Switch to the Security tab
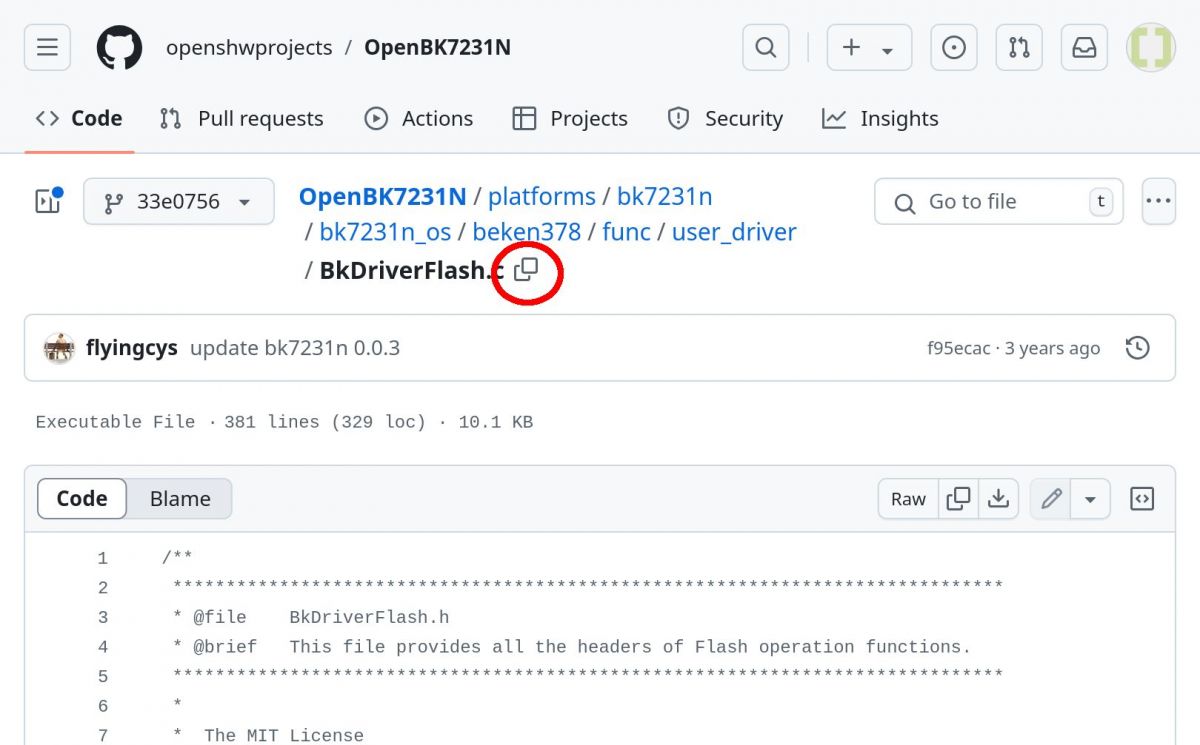Image resolution: width=1200 pixels, height=745 pixels. click(725, 118)
